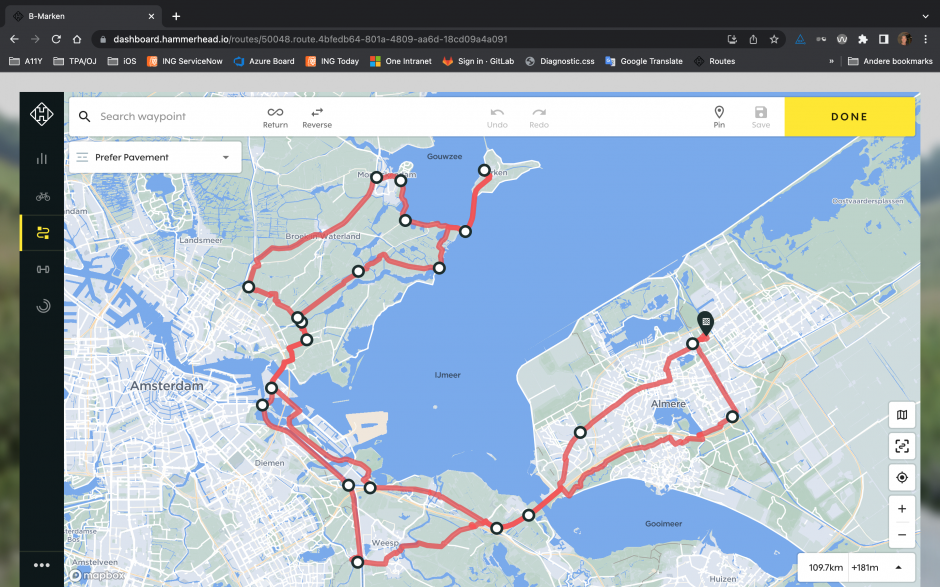The image size is (940, 587).
Task: Click the Hammerhead logo in sidebar
Action: pos(42,117)
